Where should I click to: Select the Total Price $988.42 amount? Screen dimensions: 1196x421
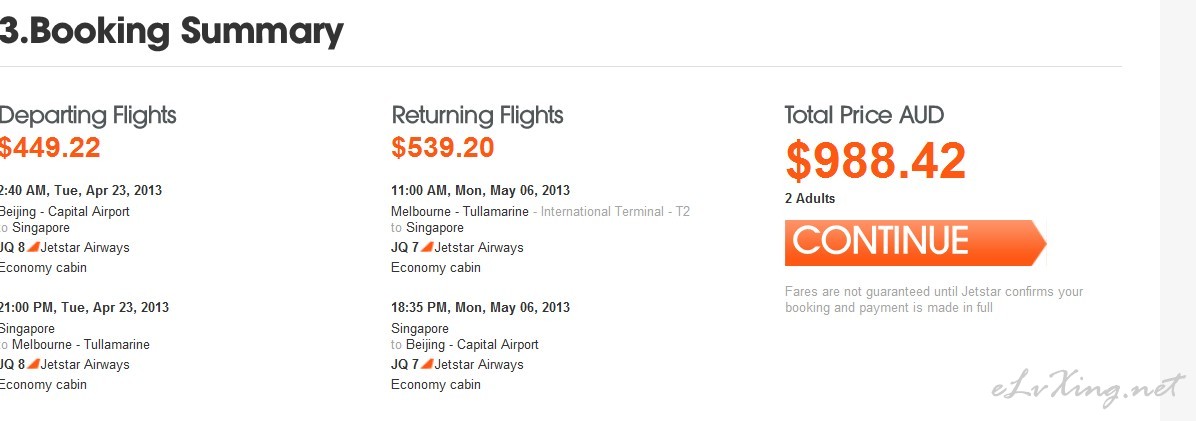(x=876, y=161)
